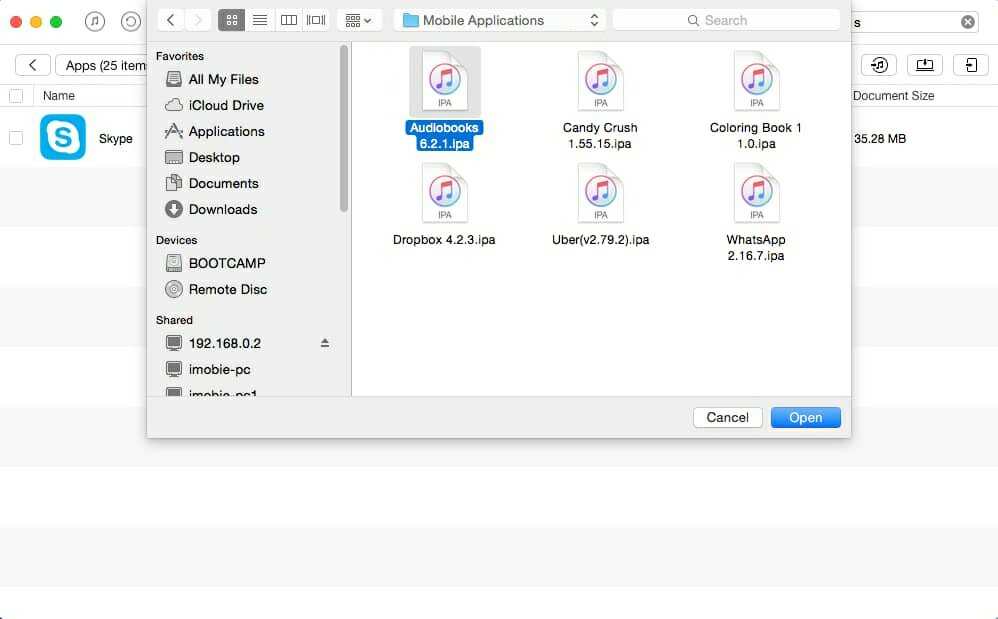Clear the main window search field
This screenshot has width=998, height=619.
[x=967, y=22]
